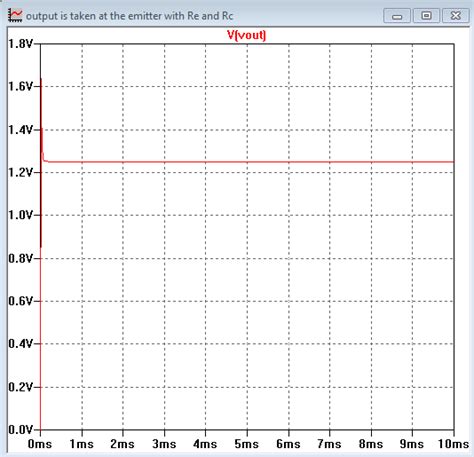Close the waveform plot window
The image size is (474, 457).
(455, 16)
